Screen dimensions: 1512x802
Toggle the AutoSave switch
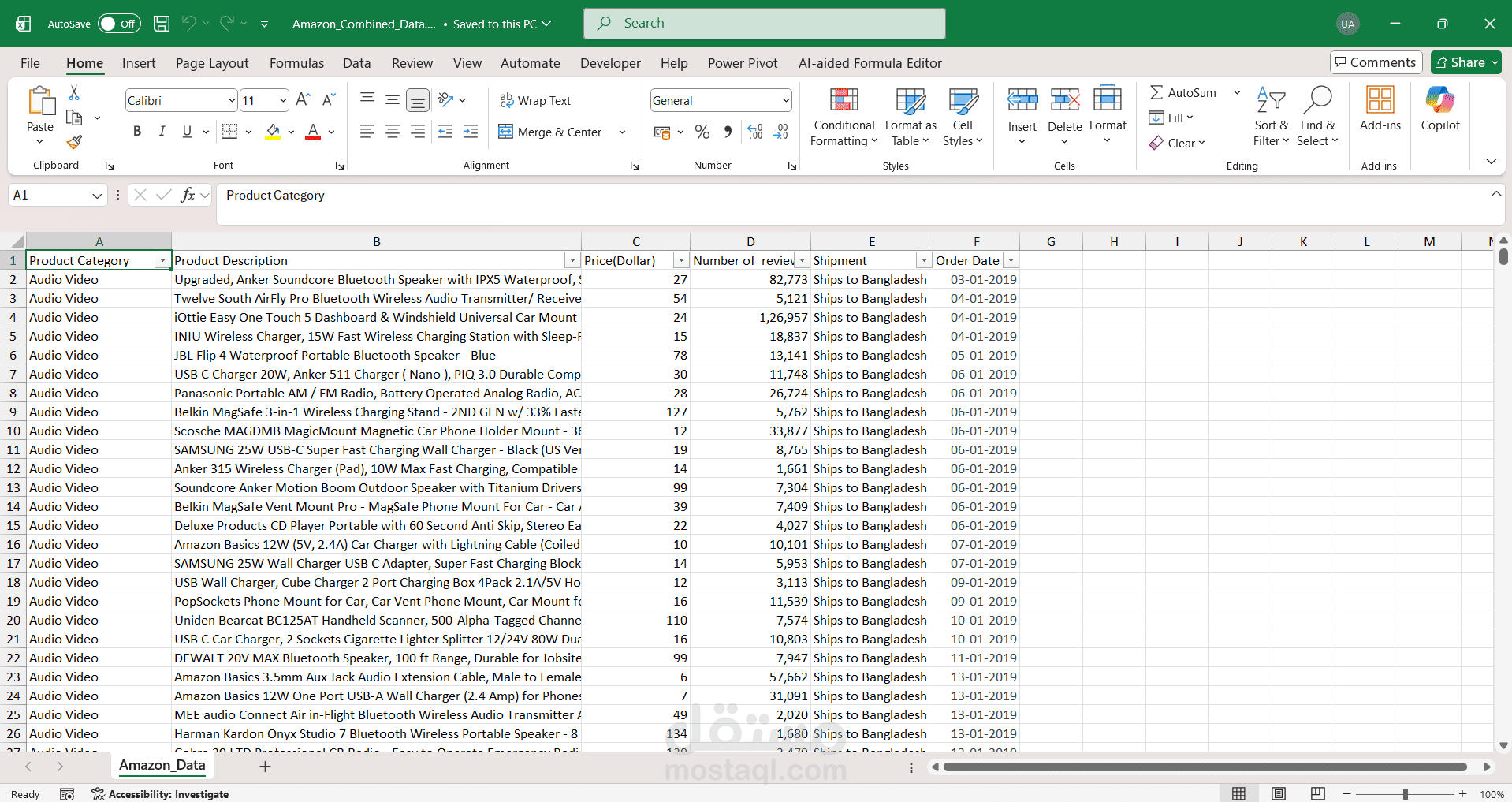click(x=119, y=24)
